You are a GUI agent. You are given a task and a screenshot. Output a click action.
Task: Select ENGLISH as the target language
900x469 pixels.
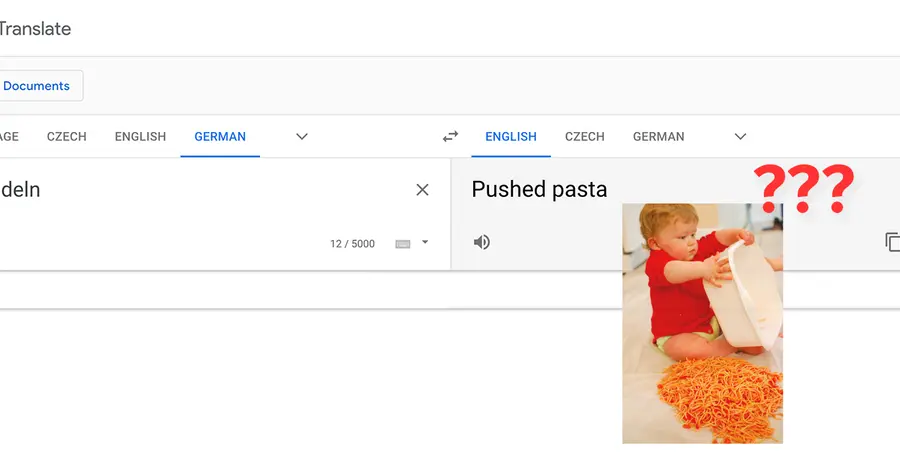pyautogui.click(x=511, y=137)
